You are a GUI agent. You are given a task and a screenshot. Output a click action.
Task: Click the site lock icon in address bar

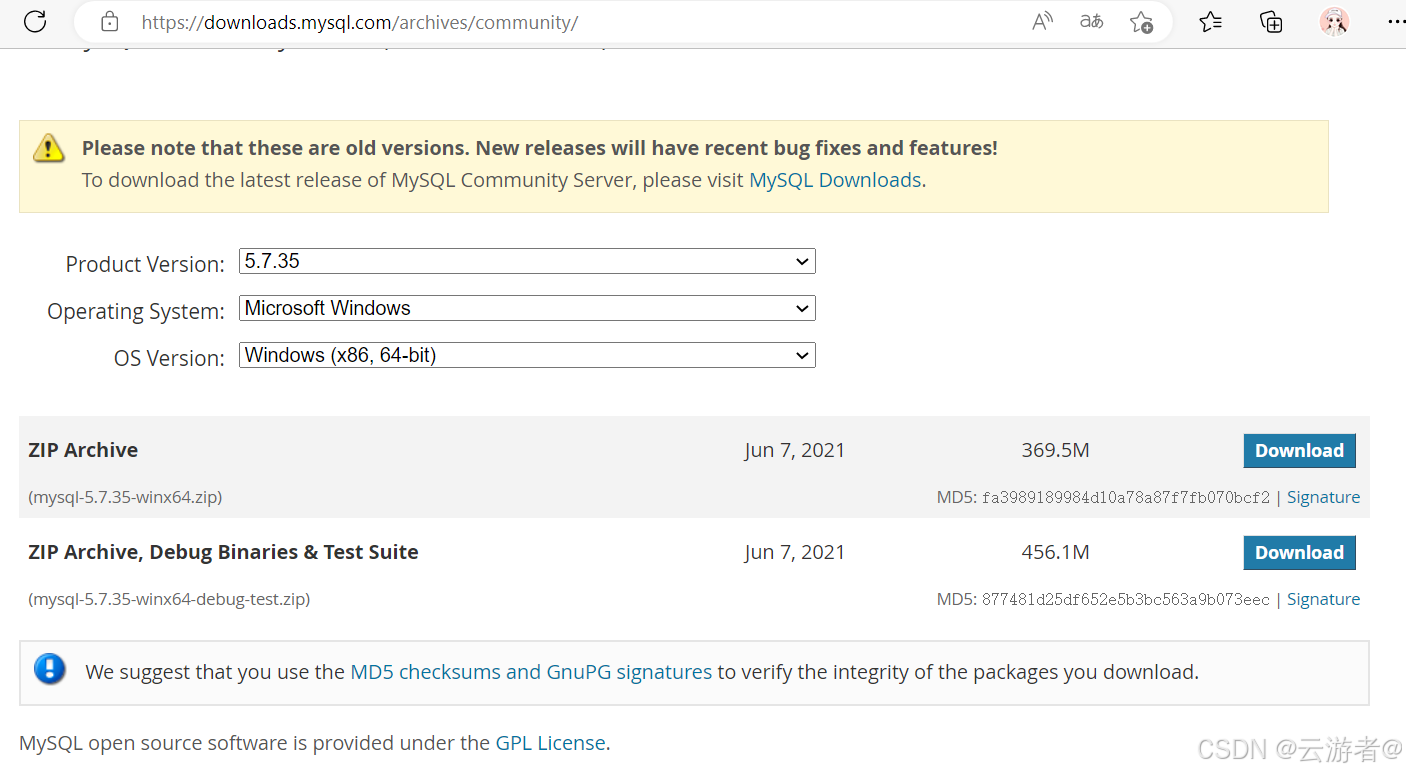coord(110,21)
